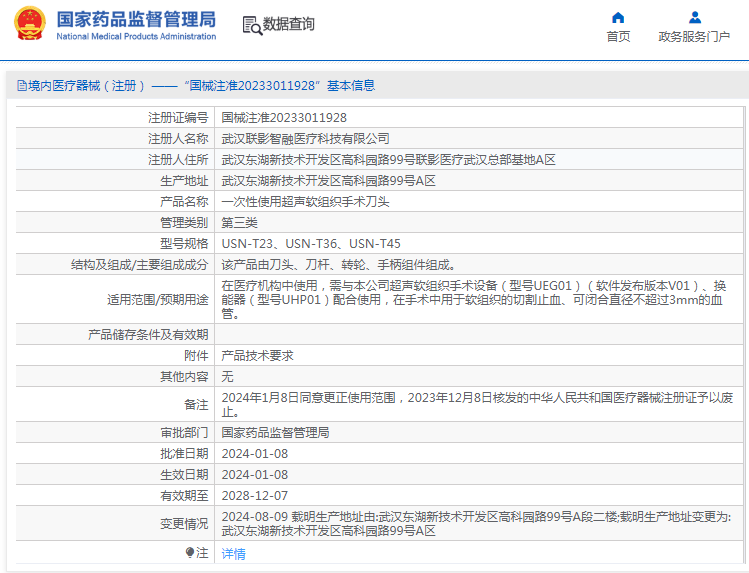Click the 首页 home icon

pyautogui.click(x=618, y=18)
